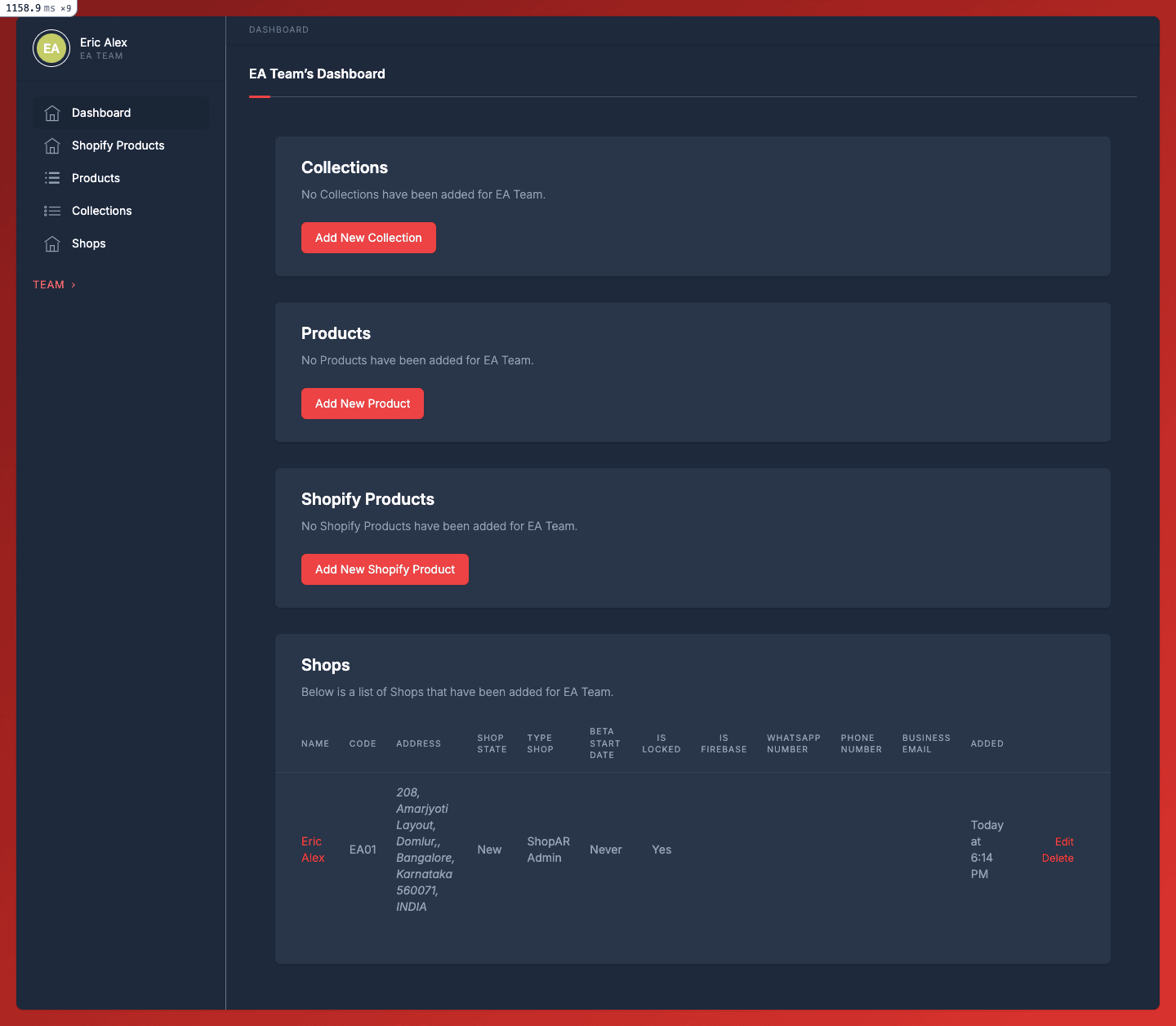Click the Never beta start date cell
This screenshot has width=1176, height=1026.
tap(606, 850)
